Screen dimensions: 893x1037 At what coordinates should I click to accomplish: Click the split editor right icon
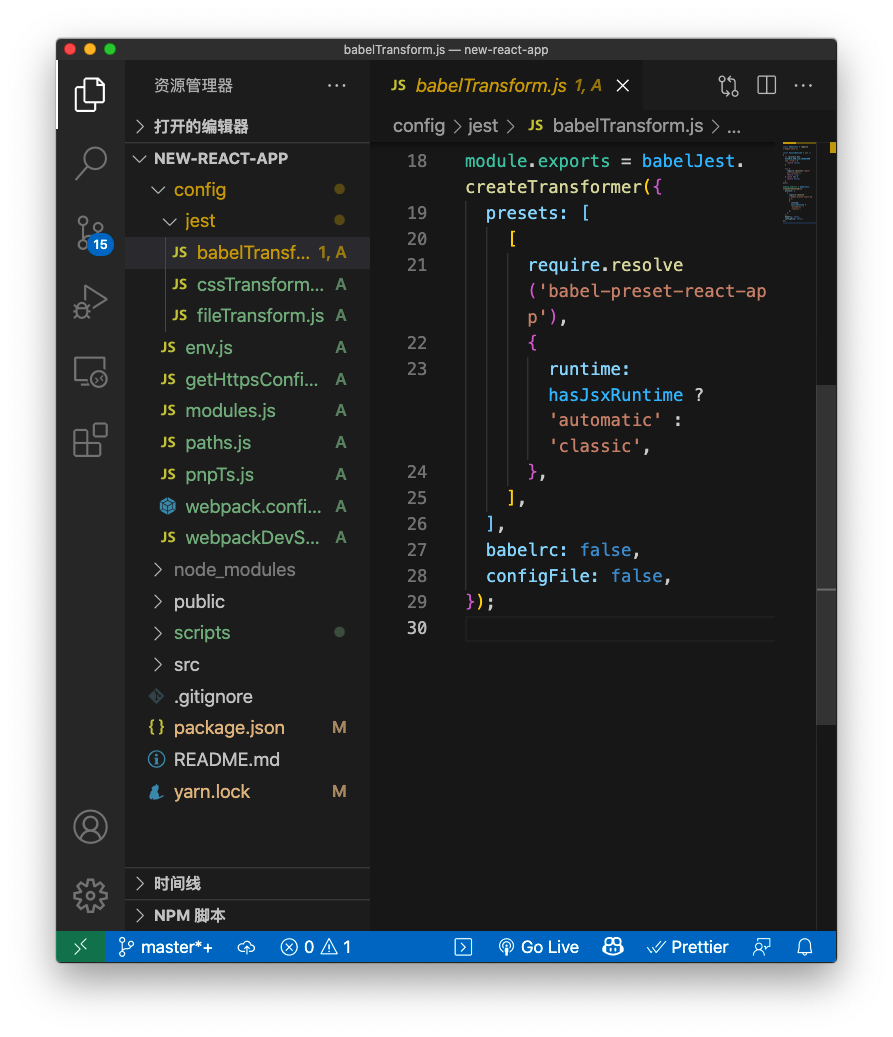coord(766,86)
